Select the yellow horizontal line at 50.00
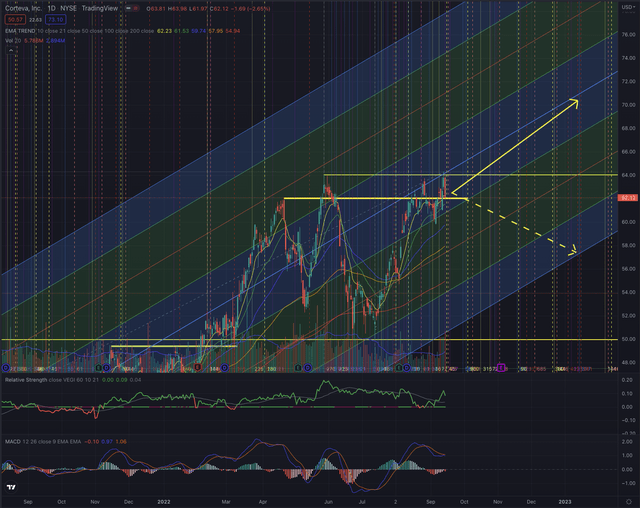This screenshot has height=508, width=640. pos(309,339)
